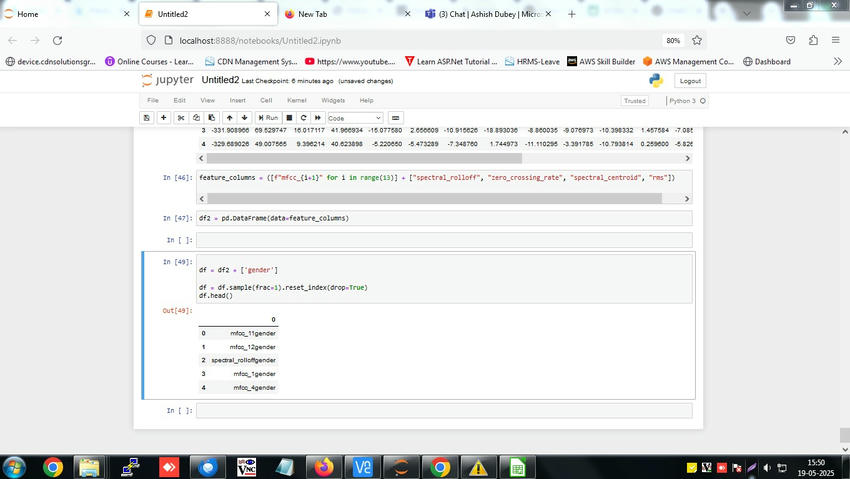
Task: Open the File menu
Action: (x=153, y=100)
